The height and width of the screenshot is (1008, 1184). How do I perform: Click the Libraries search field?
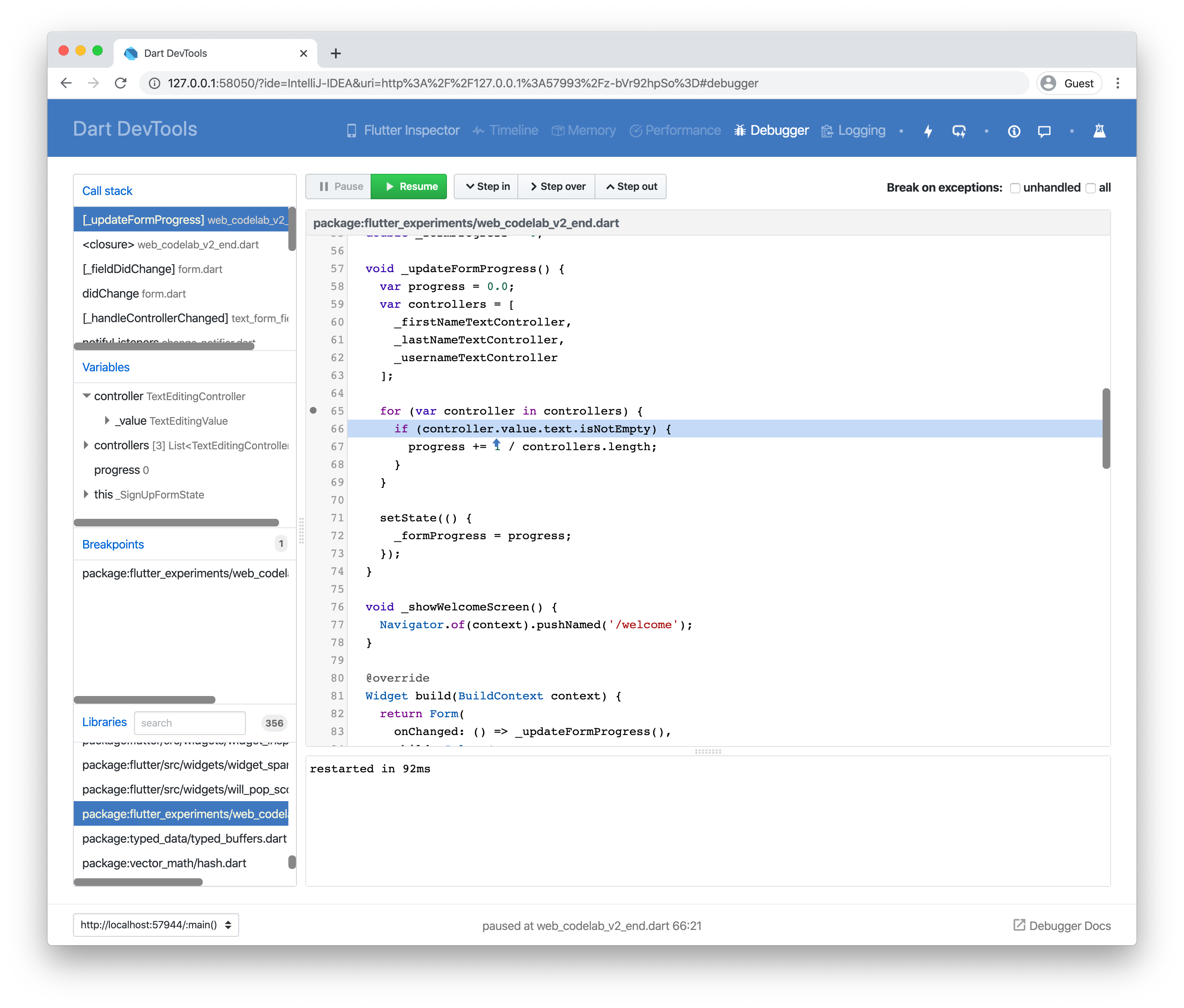point(190,722)
